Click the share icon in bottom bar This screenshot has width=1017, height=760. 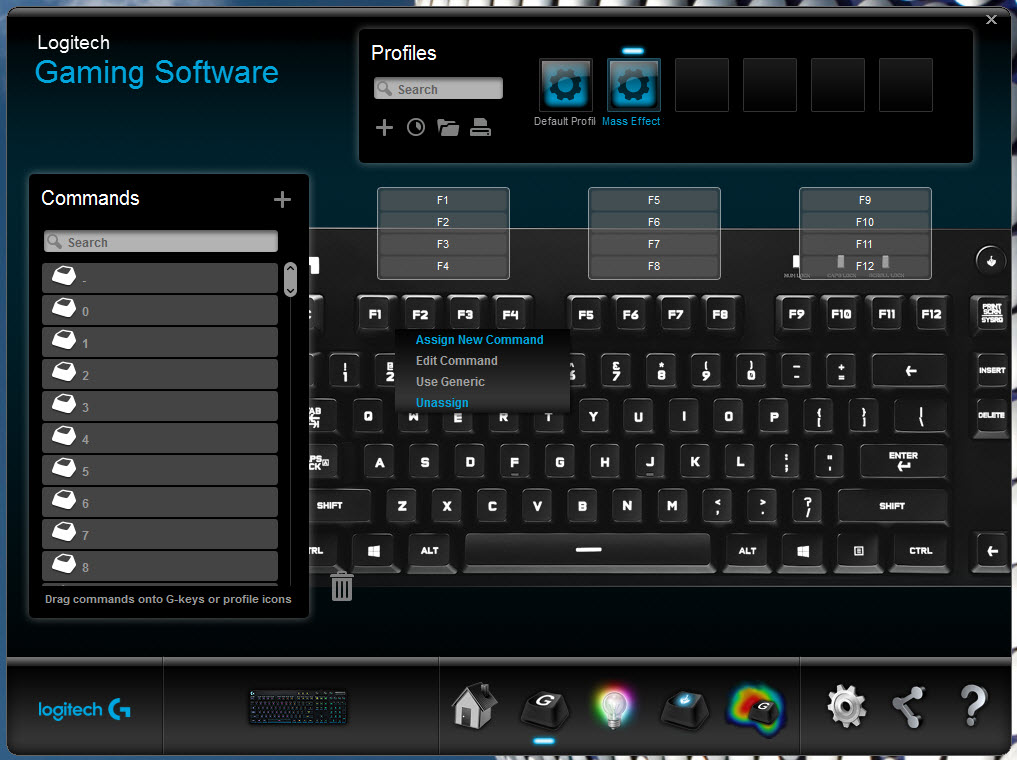(909, 707)
